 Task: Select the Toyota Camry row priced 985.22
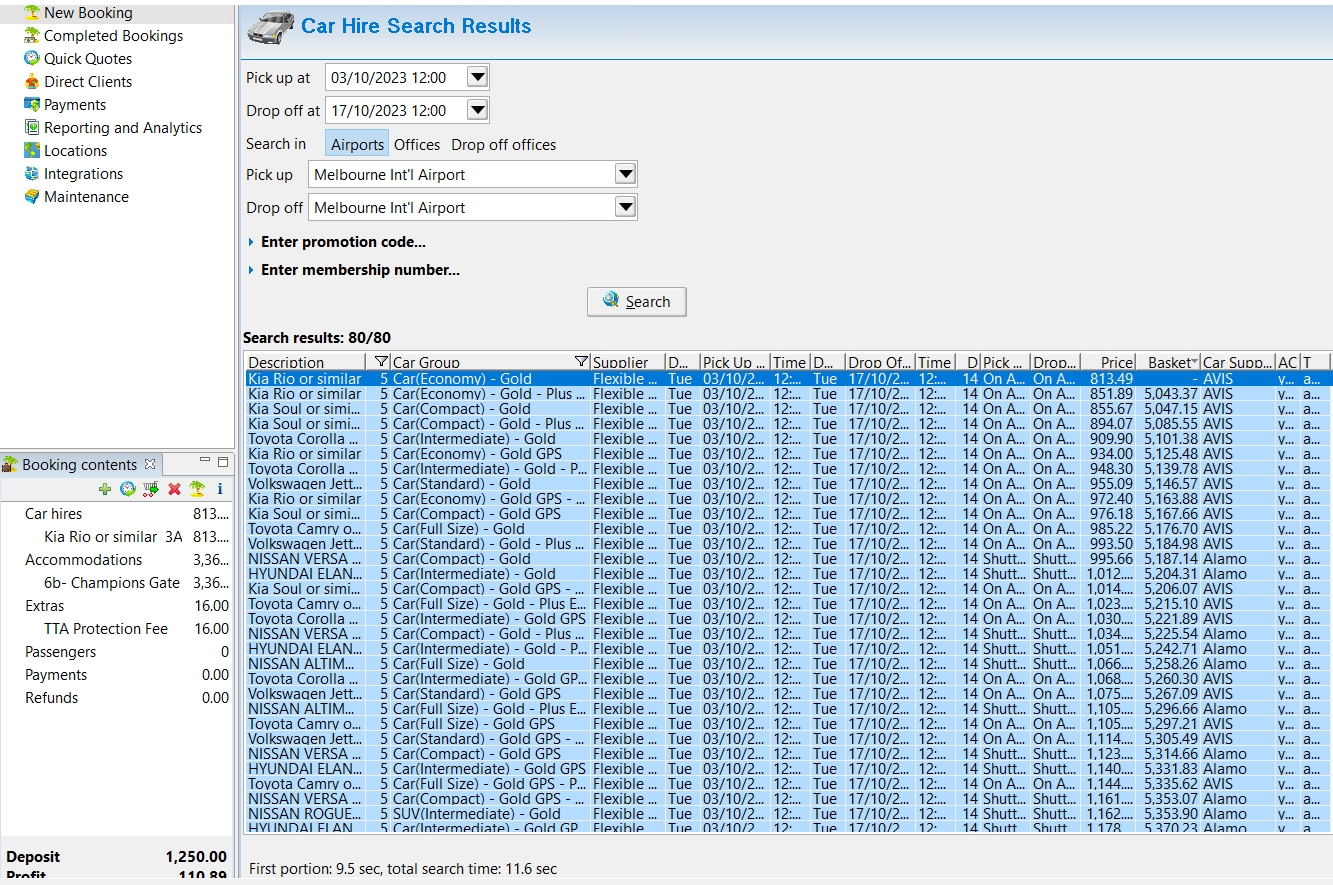[788, 529]
